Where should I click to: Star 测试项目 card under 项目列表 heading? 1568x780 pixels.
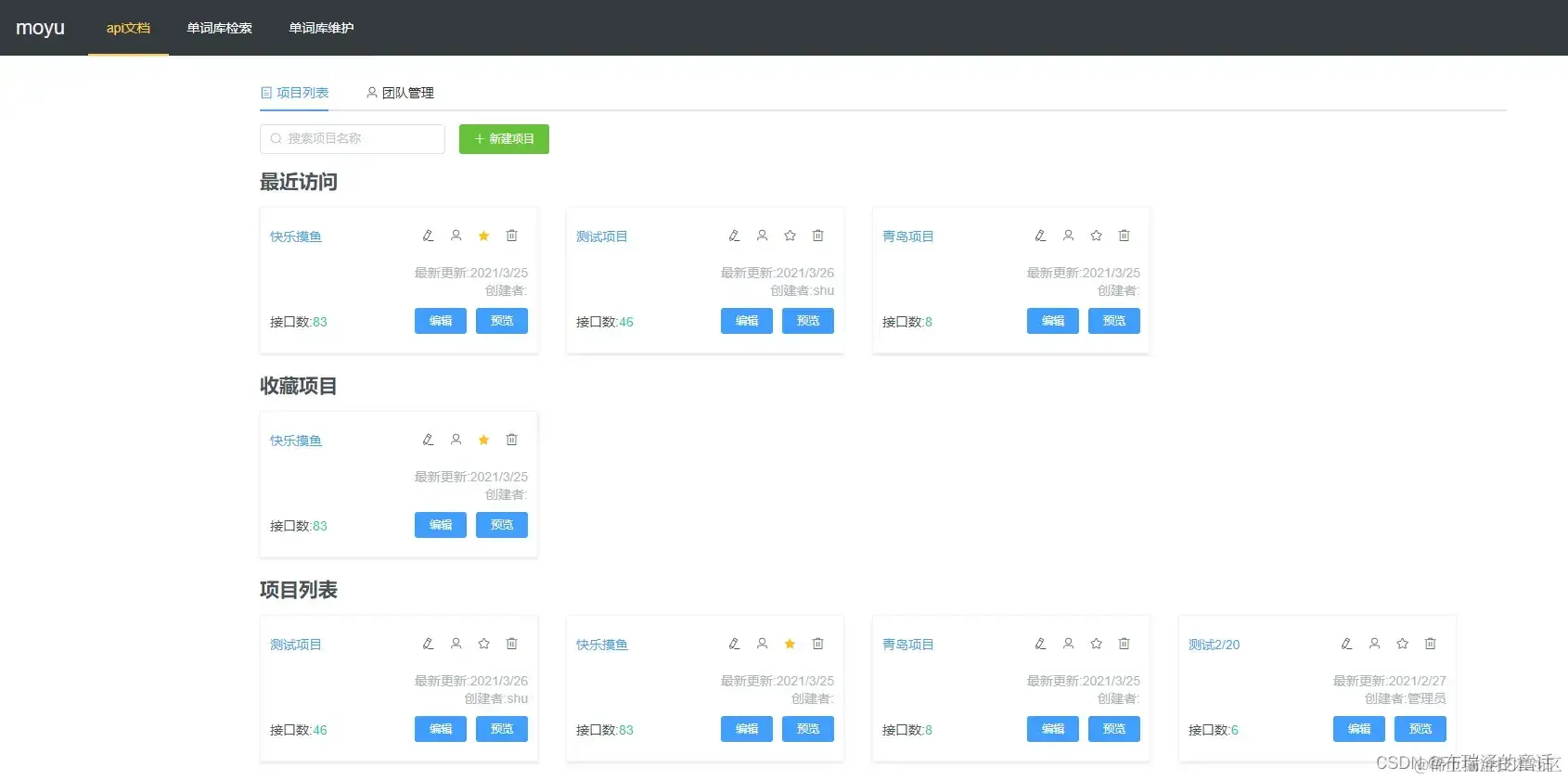tap(483, 644)
